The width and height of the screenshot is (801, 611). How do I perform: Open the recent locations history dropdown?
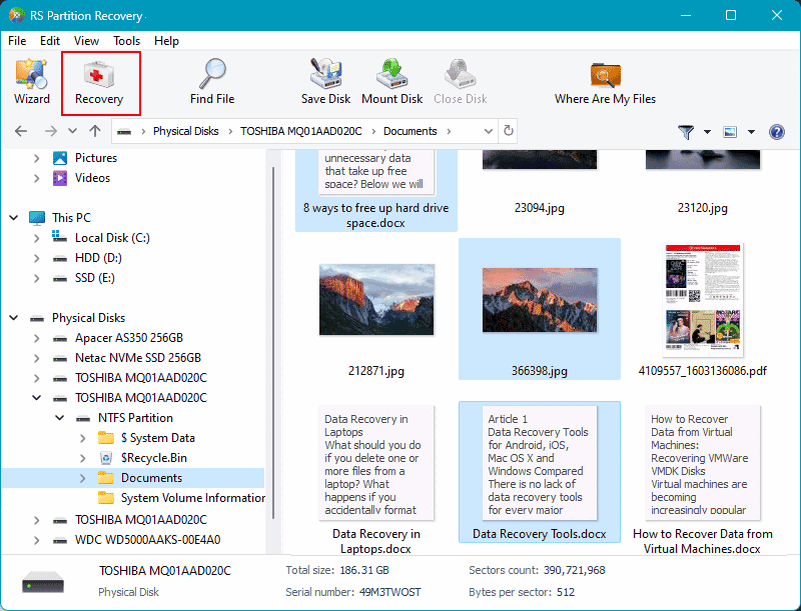click(x=73, y=131)
